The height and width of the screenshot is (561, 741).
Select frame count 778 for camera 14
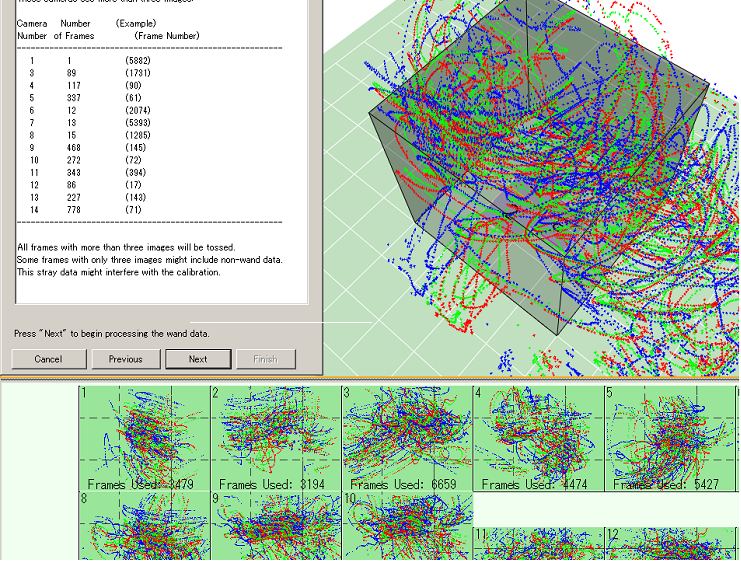74,210
